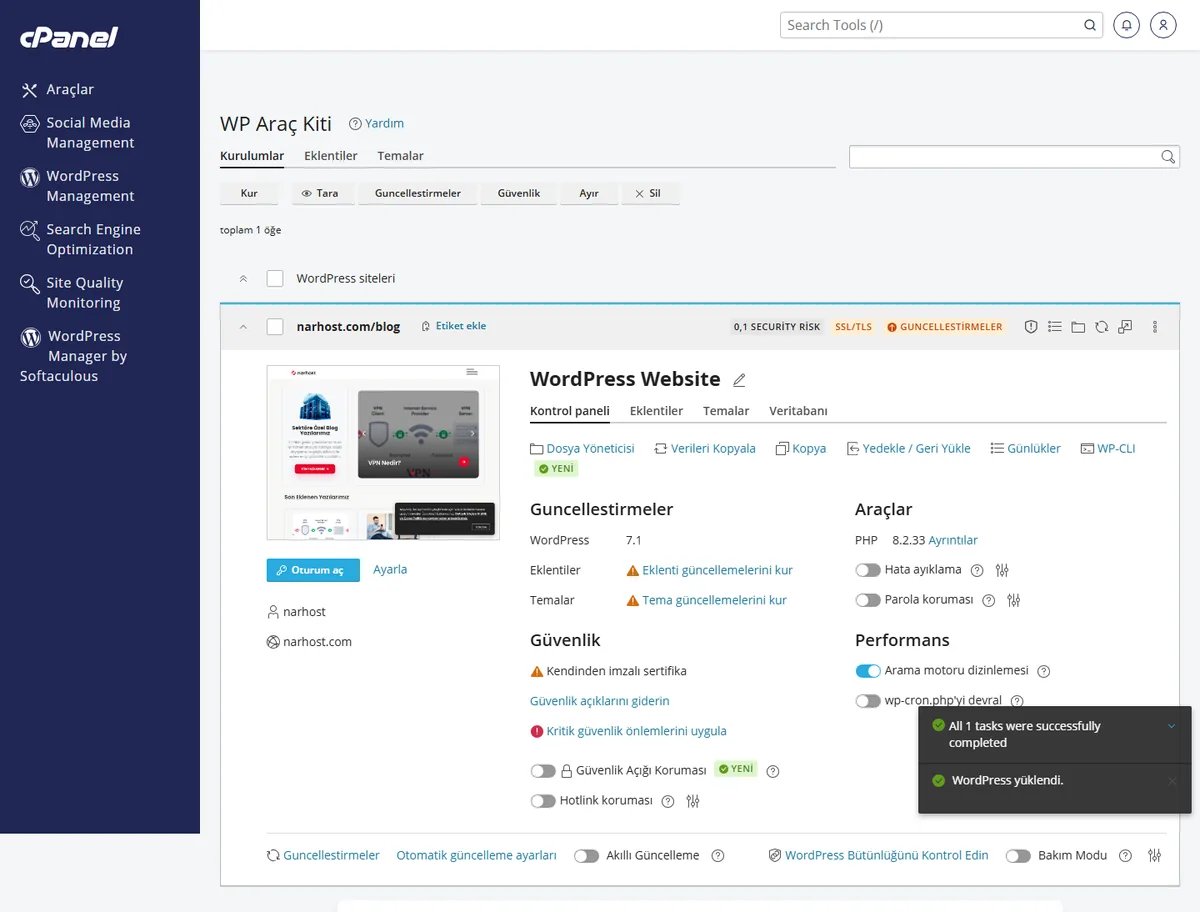The image size is (1200, 912).
Task: Open the Veritabanı tab of the site
Action: point(798,411)
